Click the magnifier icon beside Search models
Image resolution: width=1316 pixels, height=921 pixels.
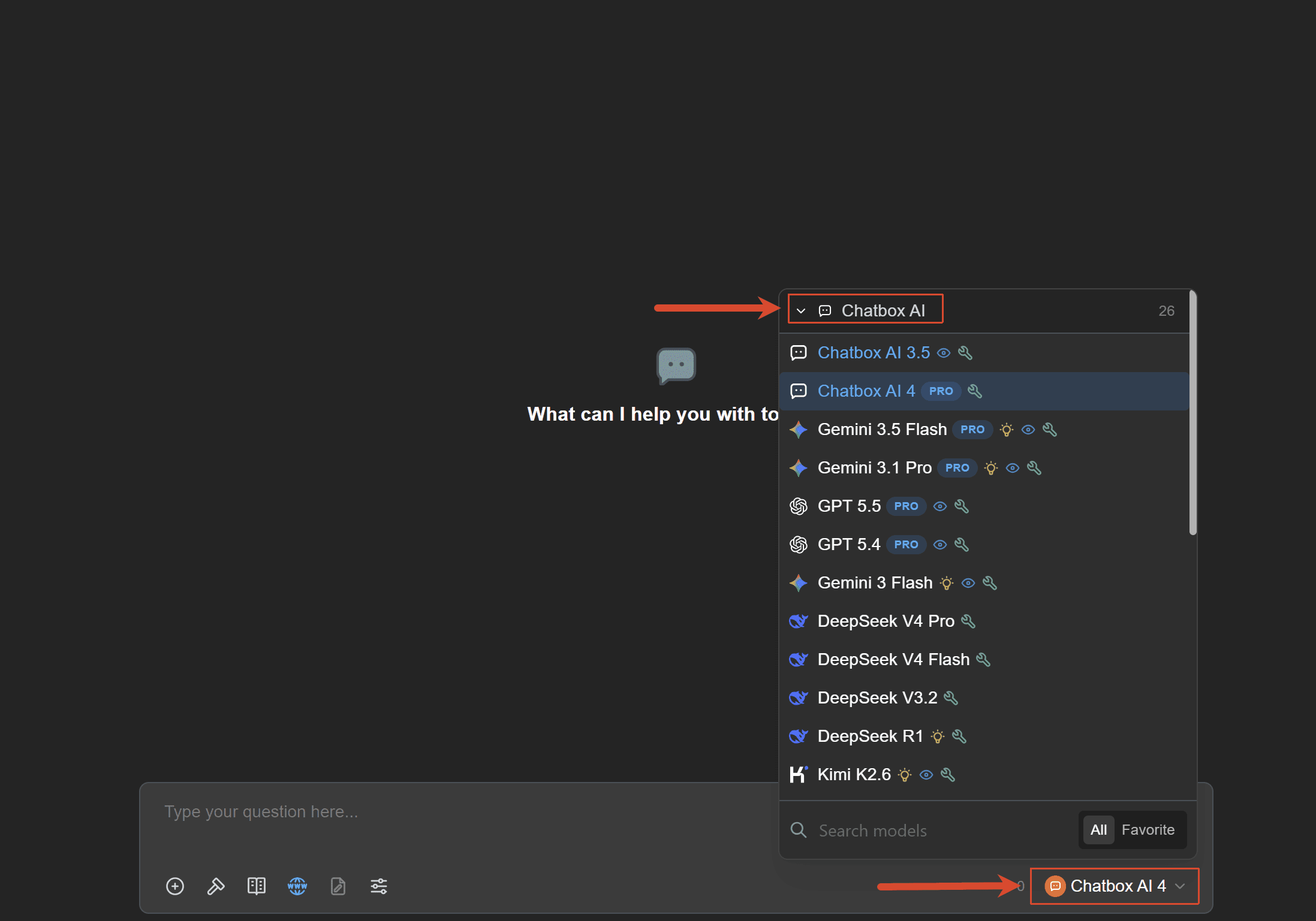pyautogui.click(x=799, y=830)
